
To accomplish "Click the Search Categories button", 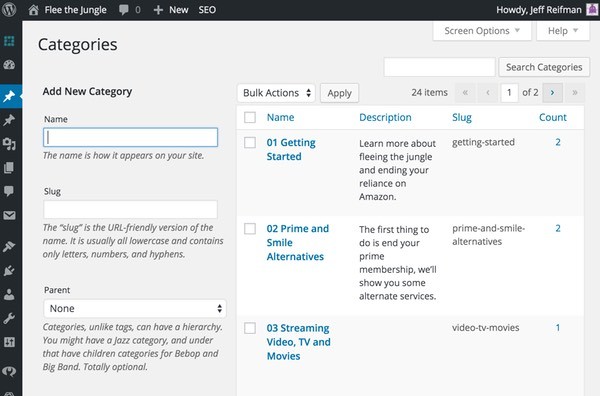I will coord(544,67).
